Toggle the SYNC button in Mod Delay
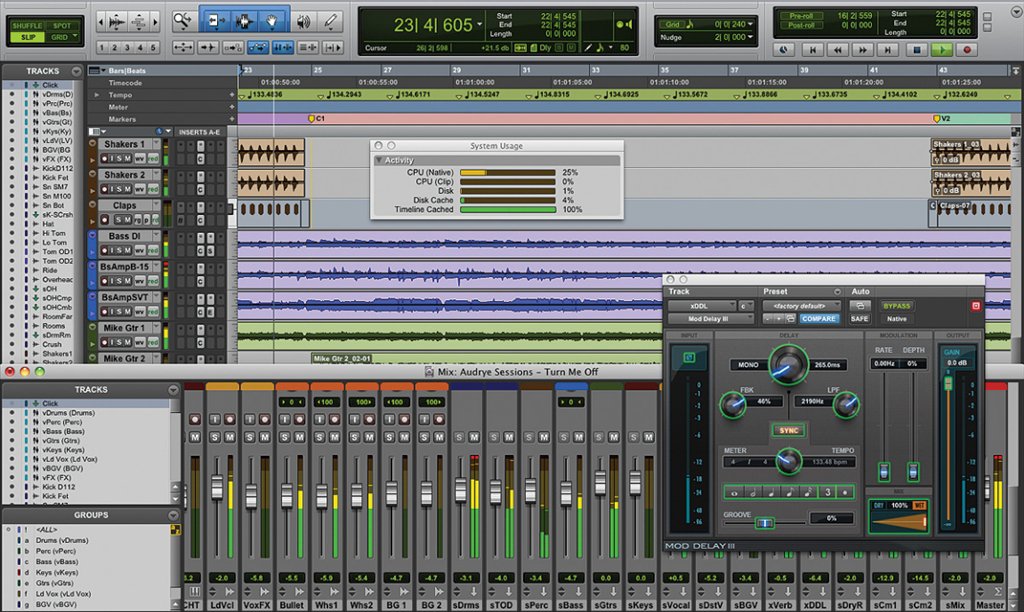 pos(788,429)
